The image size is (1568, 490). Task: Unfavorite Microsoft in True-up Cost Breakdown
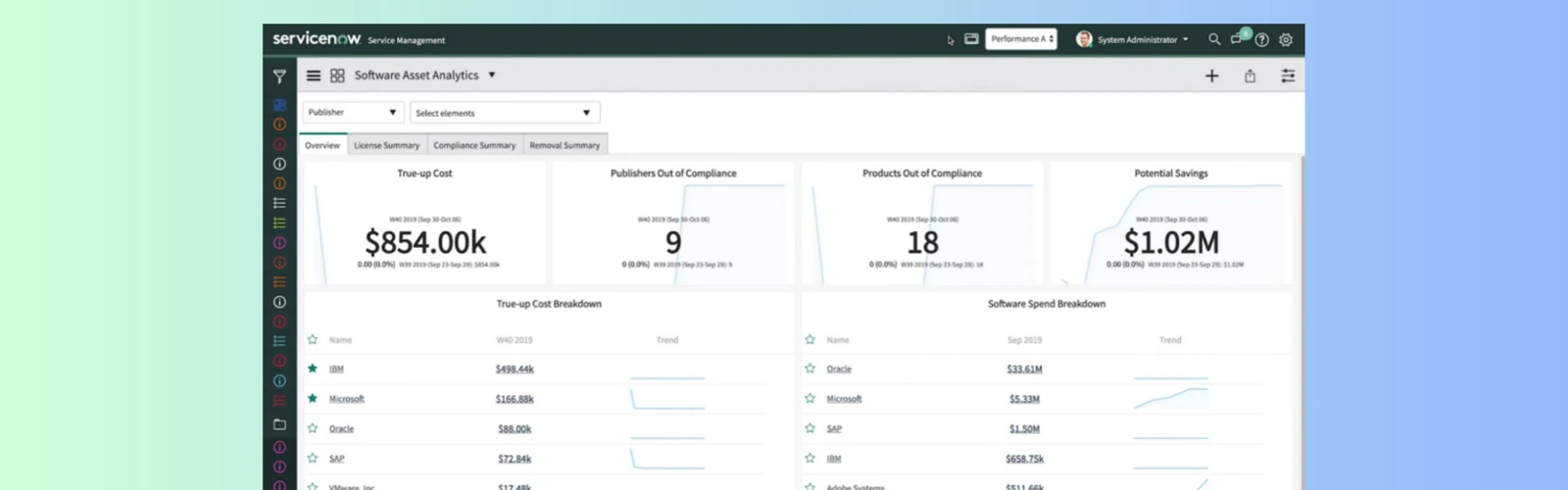pos(313,398)
